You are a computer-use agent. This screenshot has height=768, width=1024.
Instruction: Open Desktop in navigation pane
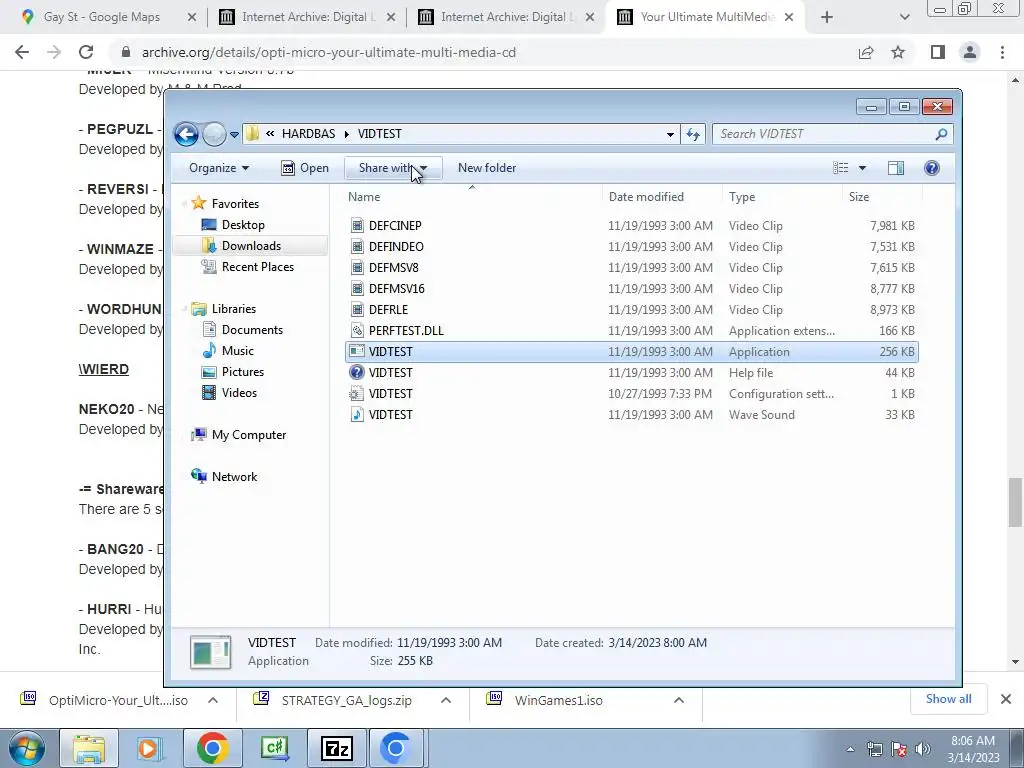(243, 225)
